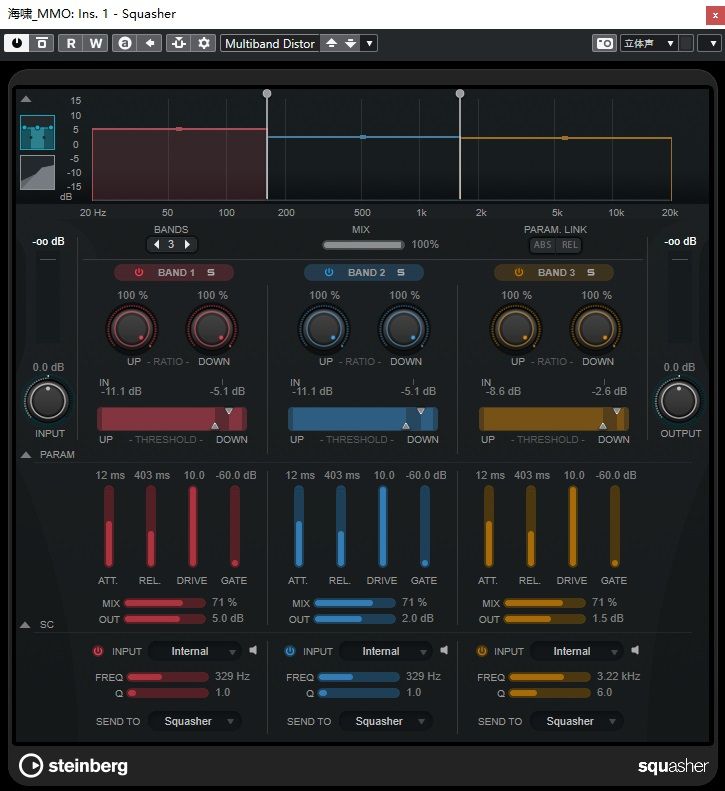Listen to Band 1 side-chain speaker icon

pyautogui.click(x=253, y=650)
